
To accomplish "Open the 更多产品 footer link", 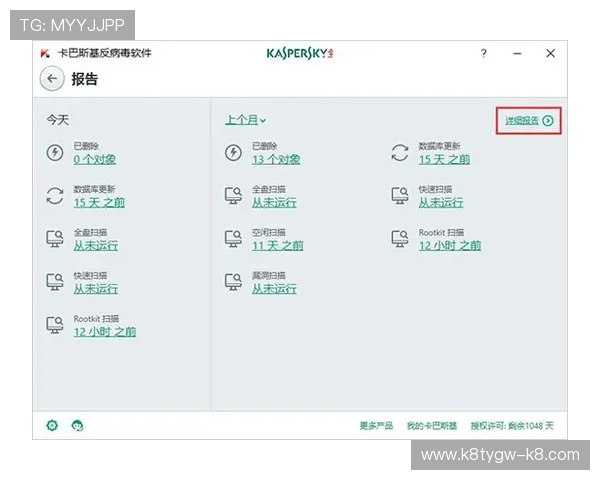I will tap(376, 426).
